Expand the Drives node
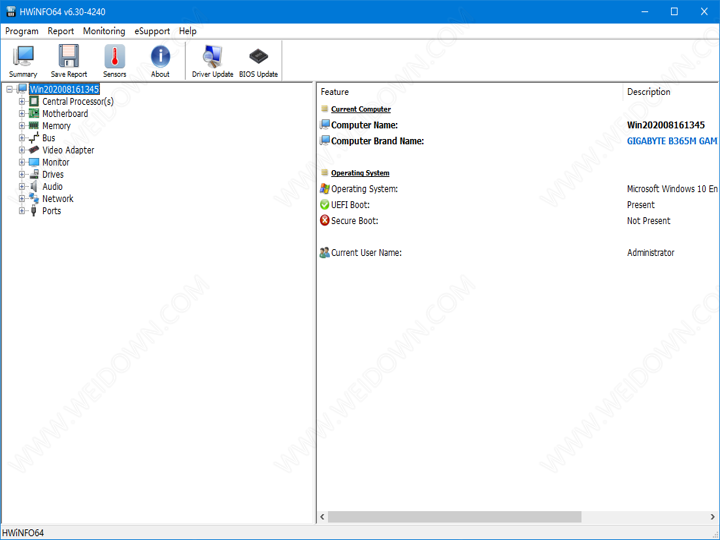 click(x=22, y=174)
